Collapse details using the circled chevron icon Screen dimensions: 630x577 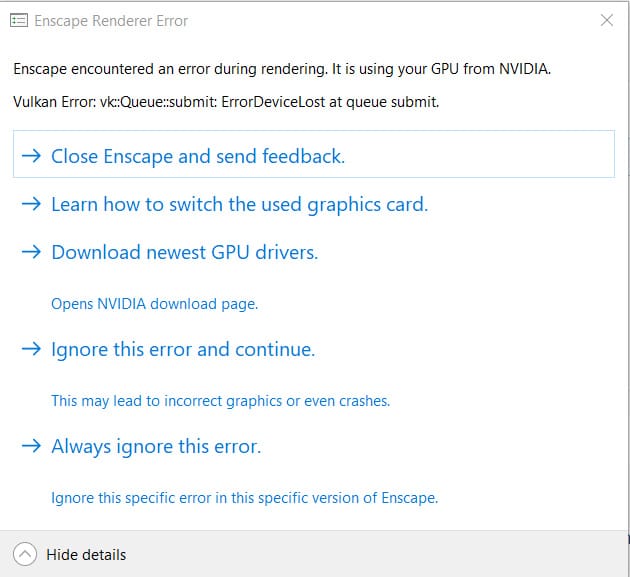25,554
